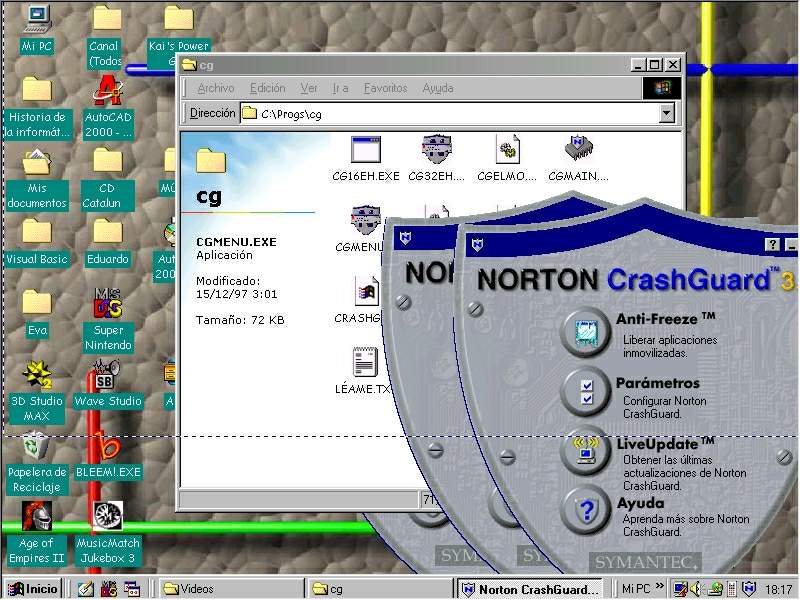Click the "Modificado: 15/12/97 3:01" text

click(x=236, y=287)
